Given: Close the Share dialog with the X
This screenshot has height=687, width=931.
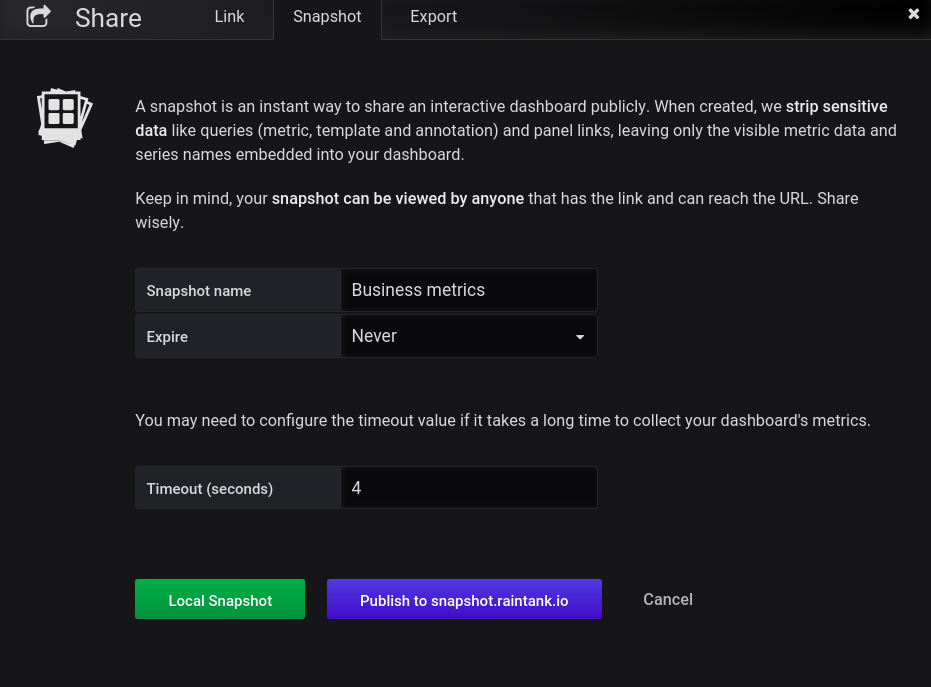Looking at the screenshot, I should click(914, 14).
